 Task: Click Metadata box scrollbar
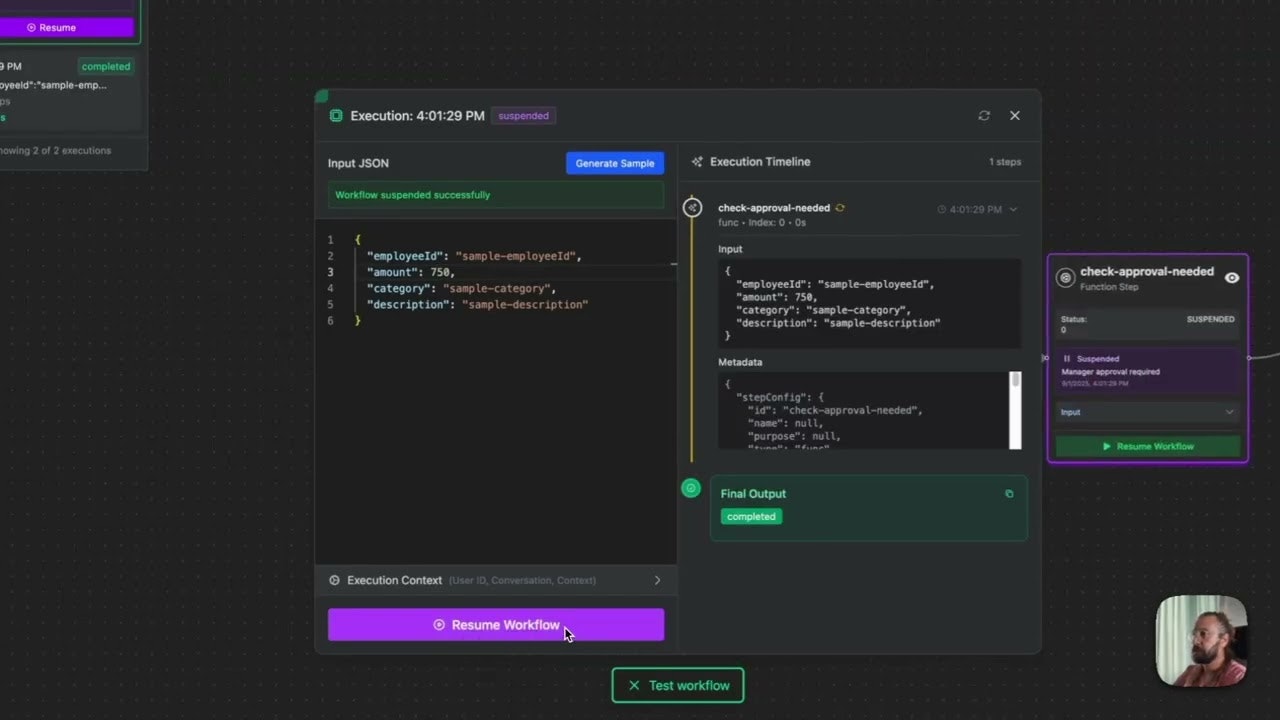1015,410
